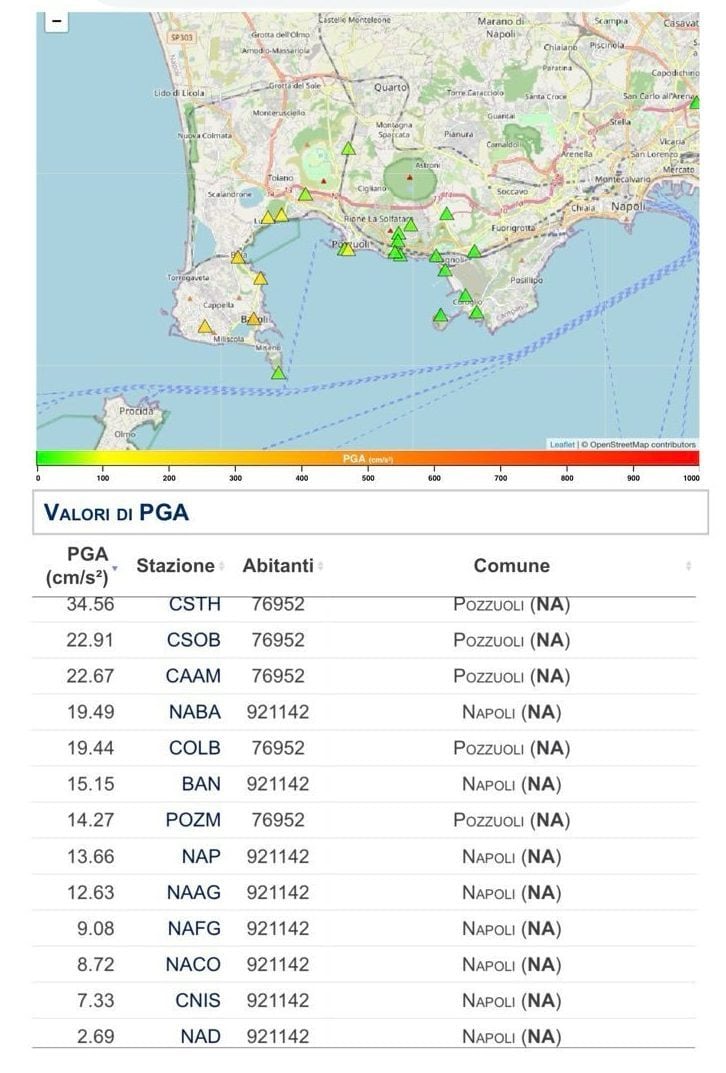The image size is (726, 1073).
Task: Click the Valori di PGA heading
Action: click(x=116, y=512)
